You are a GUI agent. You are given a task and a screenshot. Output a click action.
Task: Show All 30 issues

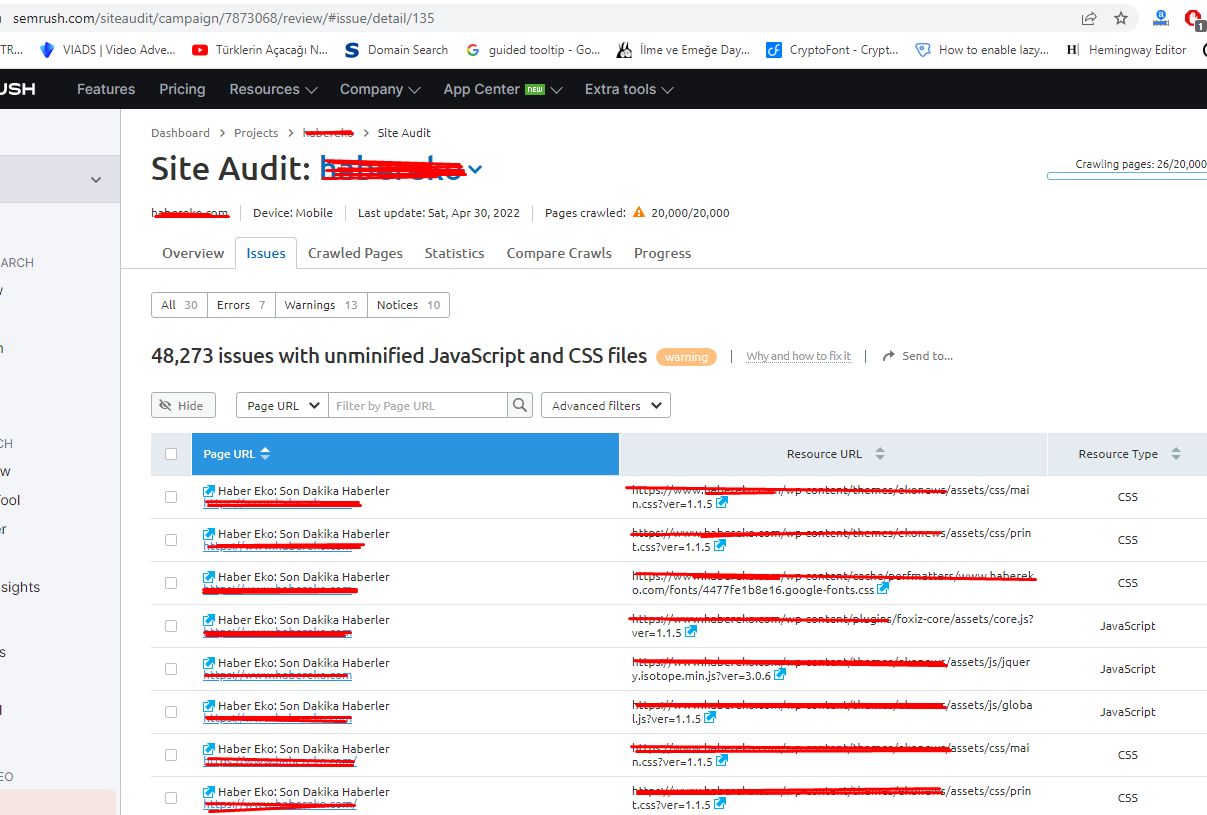coord(179,305)
